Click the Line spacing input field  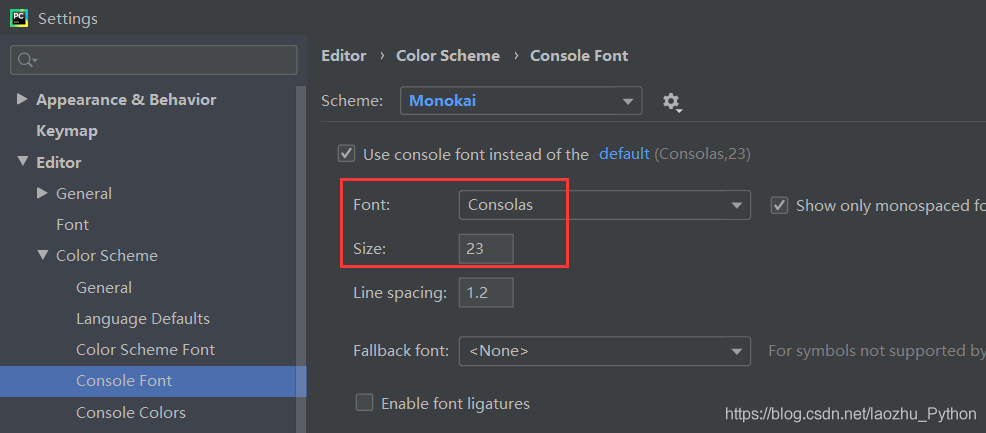point(486,293)
